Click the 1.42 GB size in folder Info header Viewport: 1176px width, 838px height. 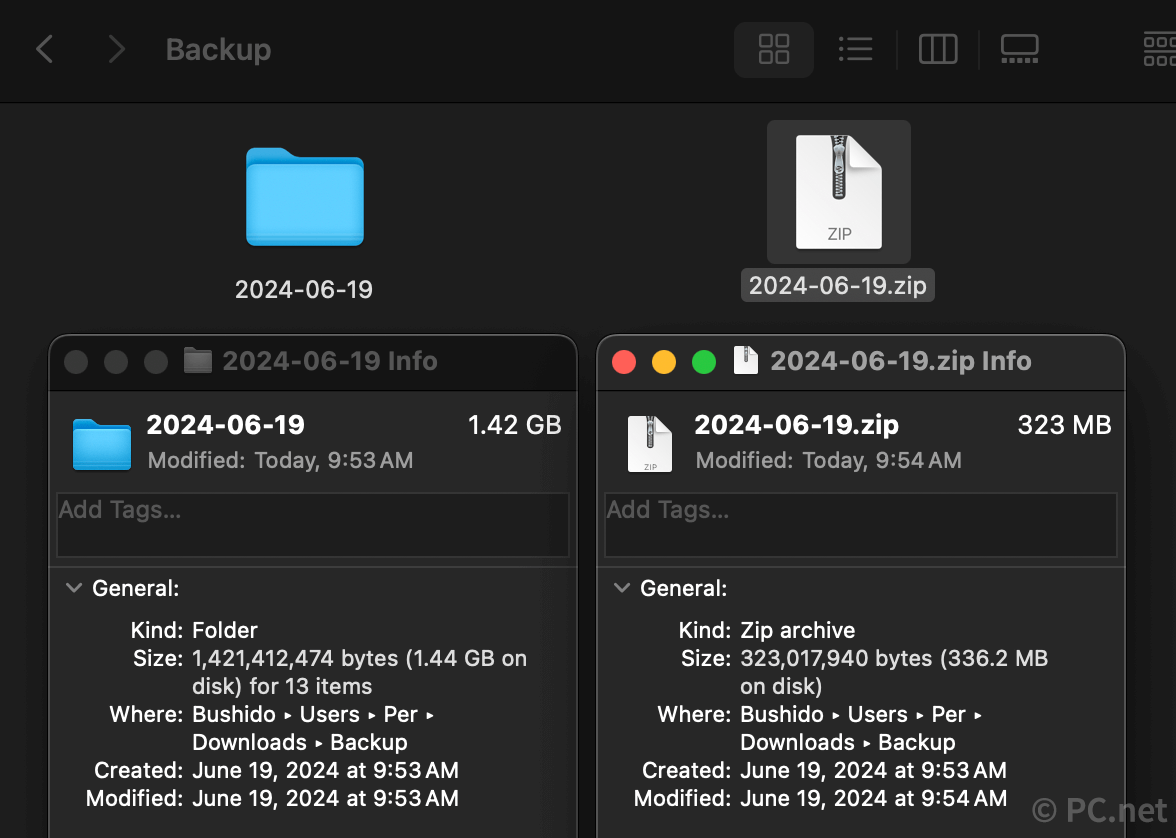click(514, 425)
